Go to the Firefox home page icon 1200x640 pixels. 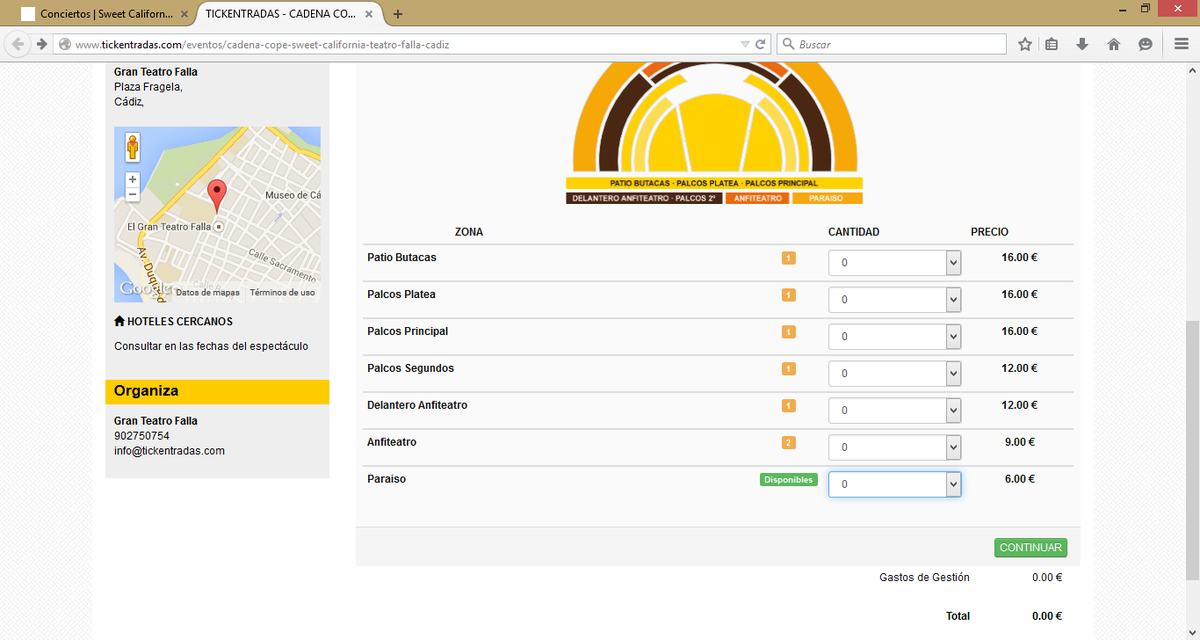1113,44
